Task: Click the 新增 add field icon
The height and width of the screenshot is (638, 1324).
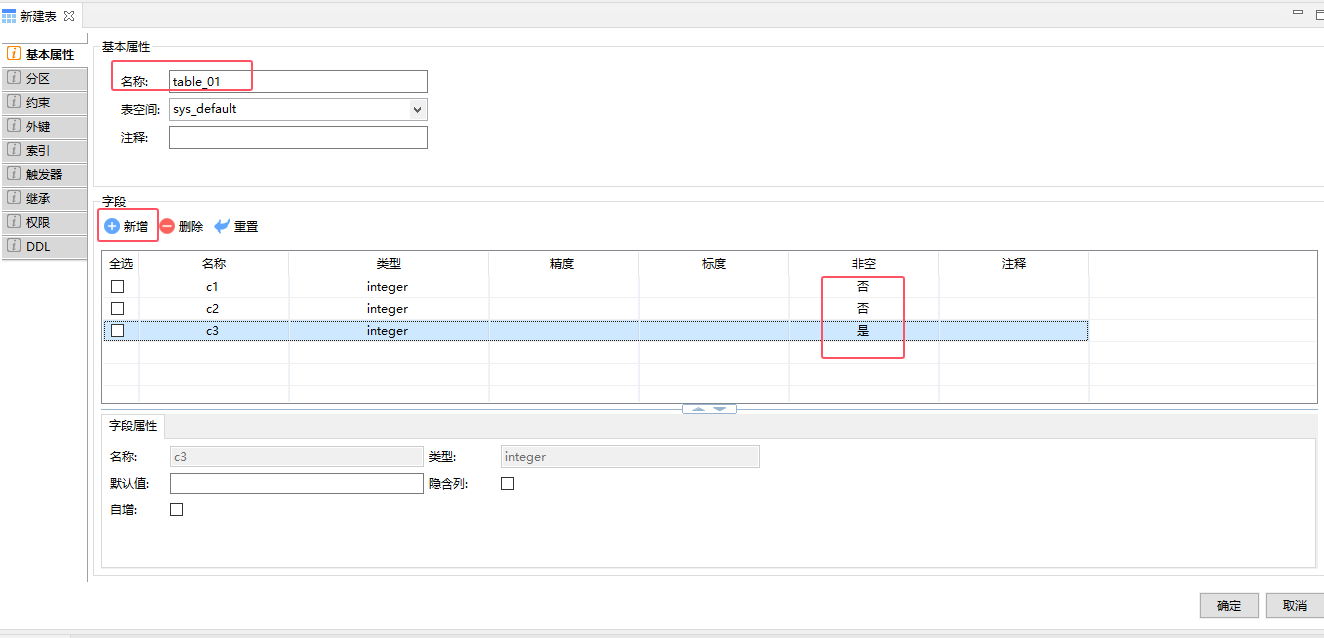Action: [112, 226]
